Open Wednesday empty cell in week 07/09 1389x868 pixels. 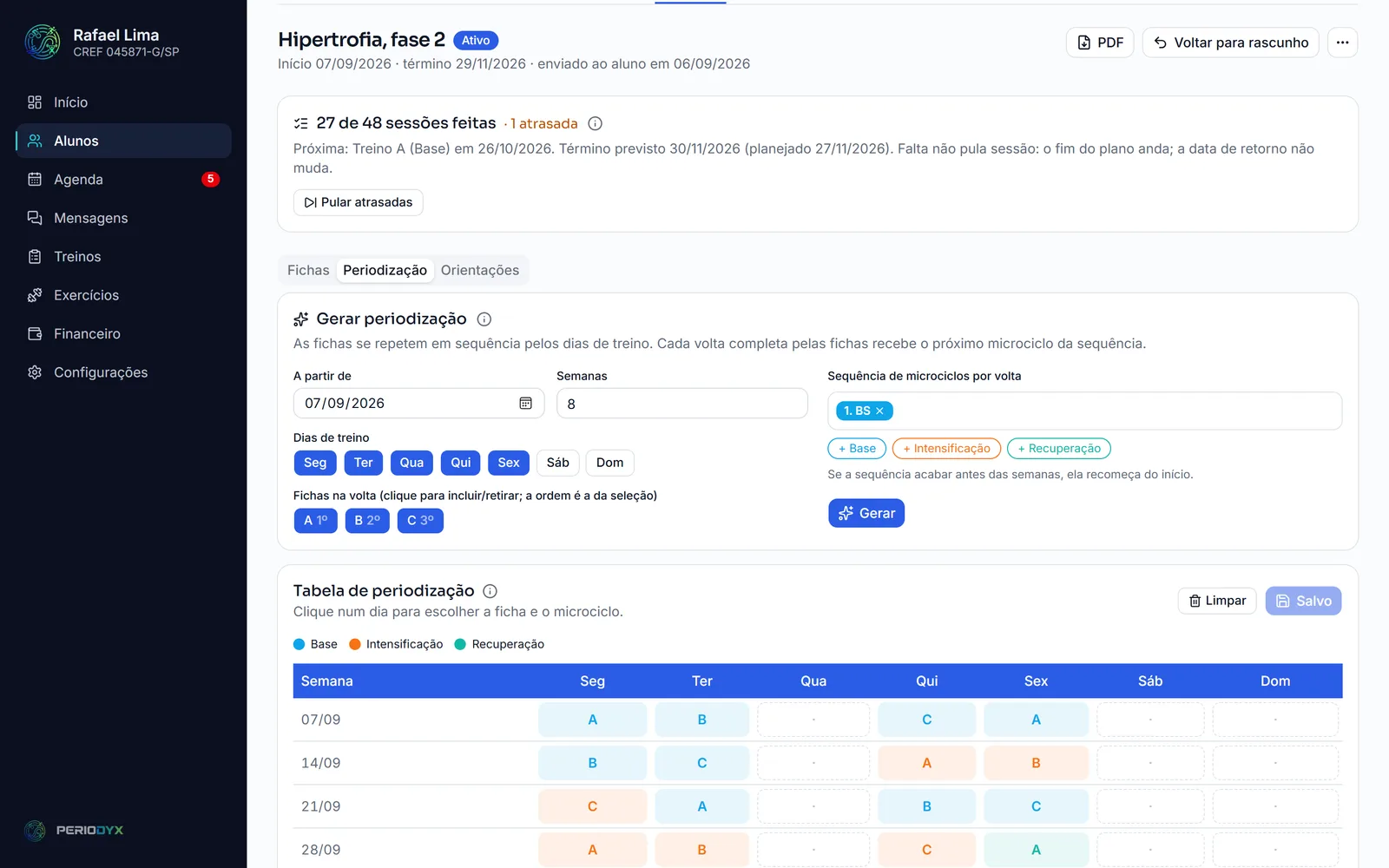[813, 720]
